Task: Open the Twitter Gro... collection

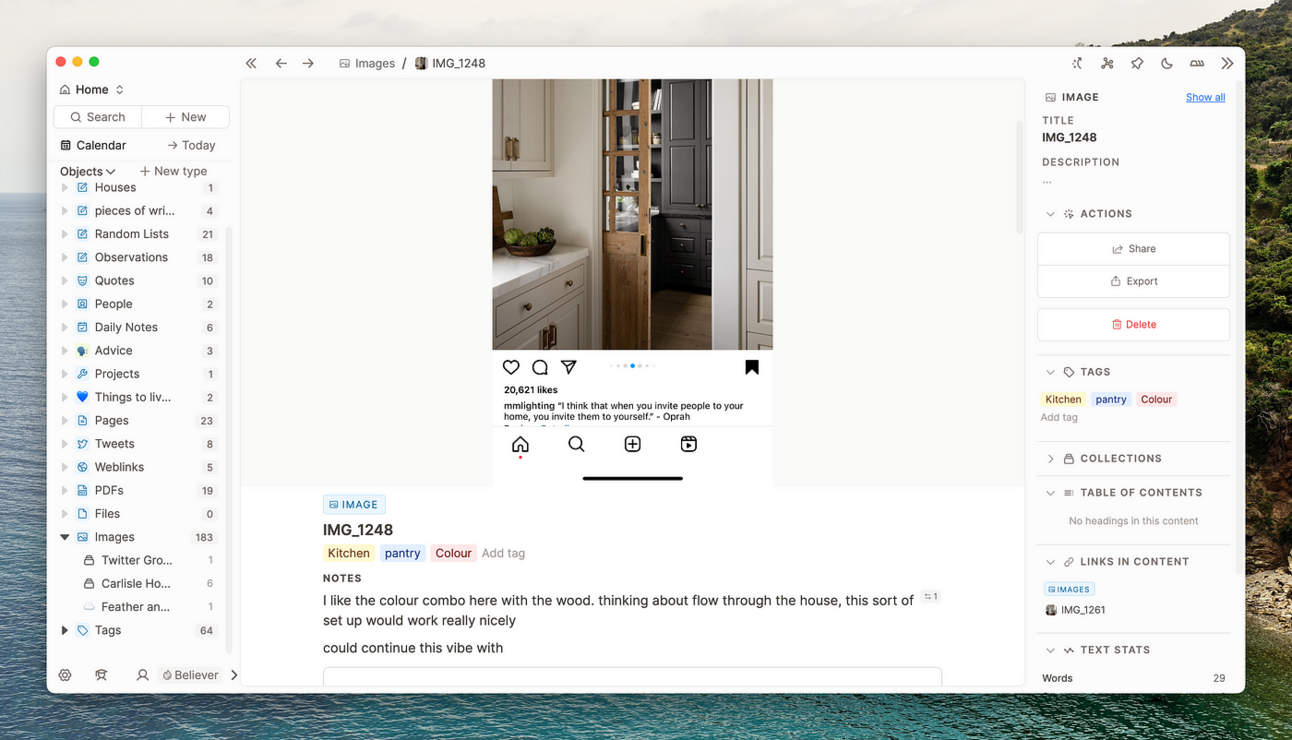Action: [x=137, y=560]
